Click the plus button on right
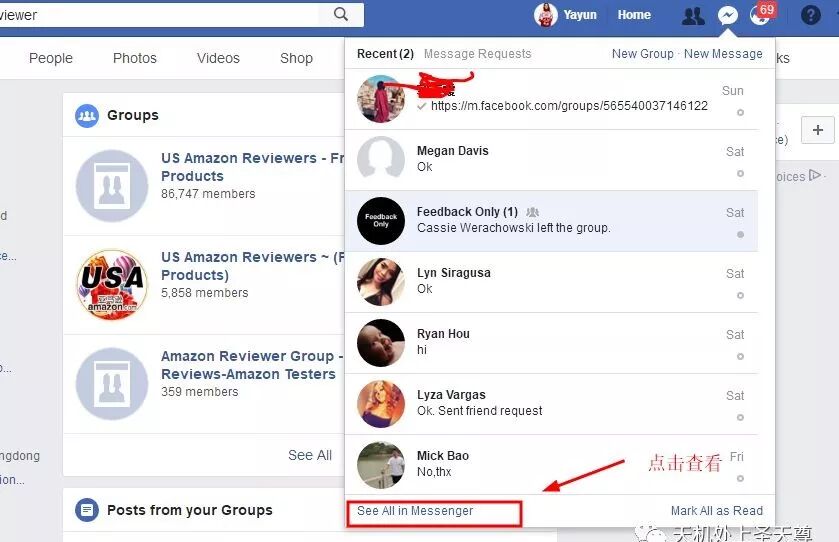 pyautogui.click(x=818, y=130)
